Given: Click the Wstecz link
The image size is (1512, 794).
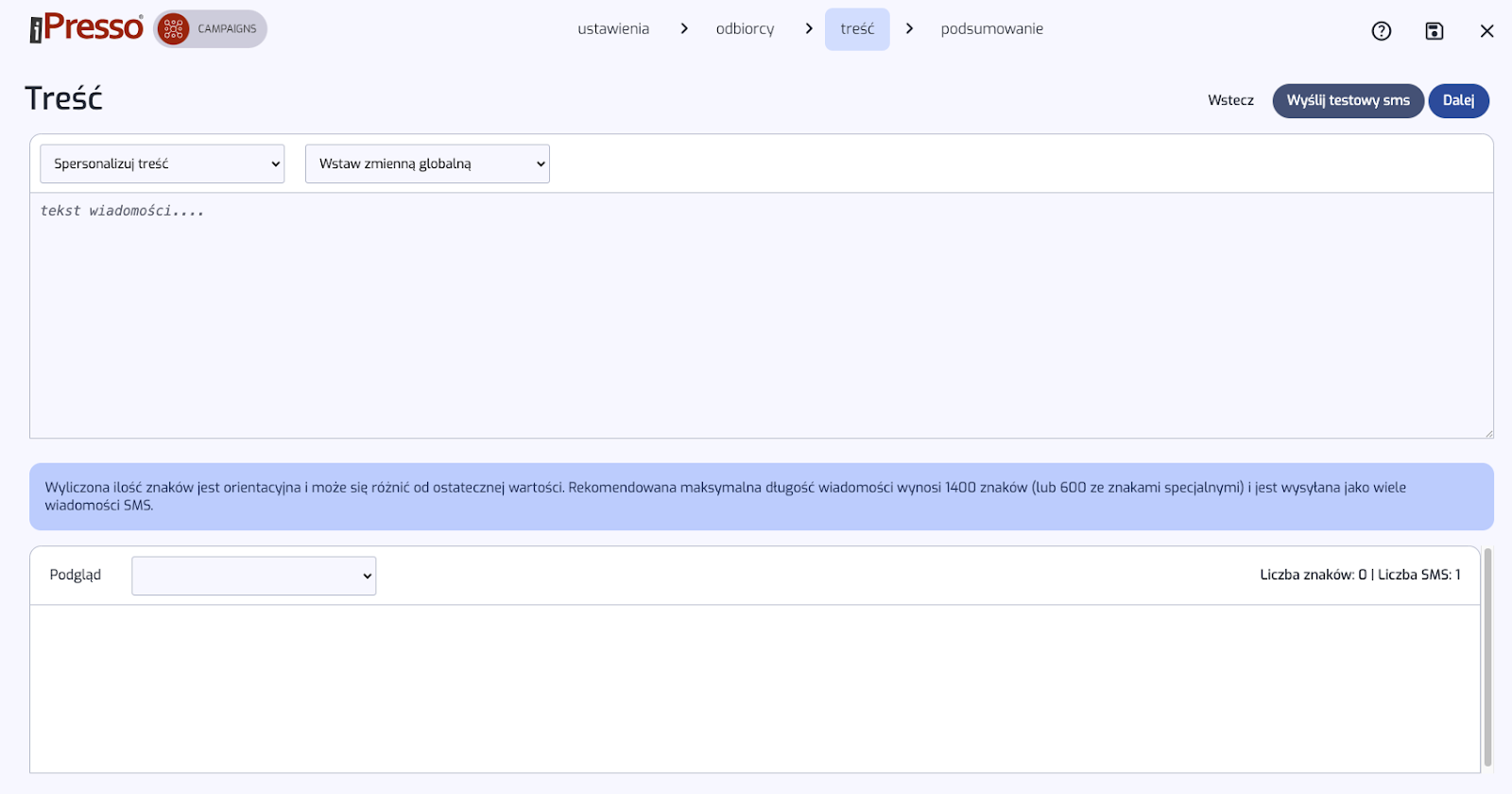Looking at the screenshot, I should [x=1230, y=100].
